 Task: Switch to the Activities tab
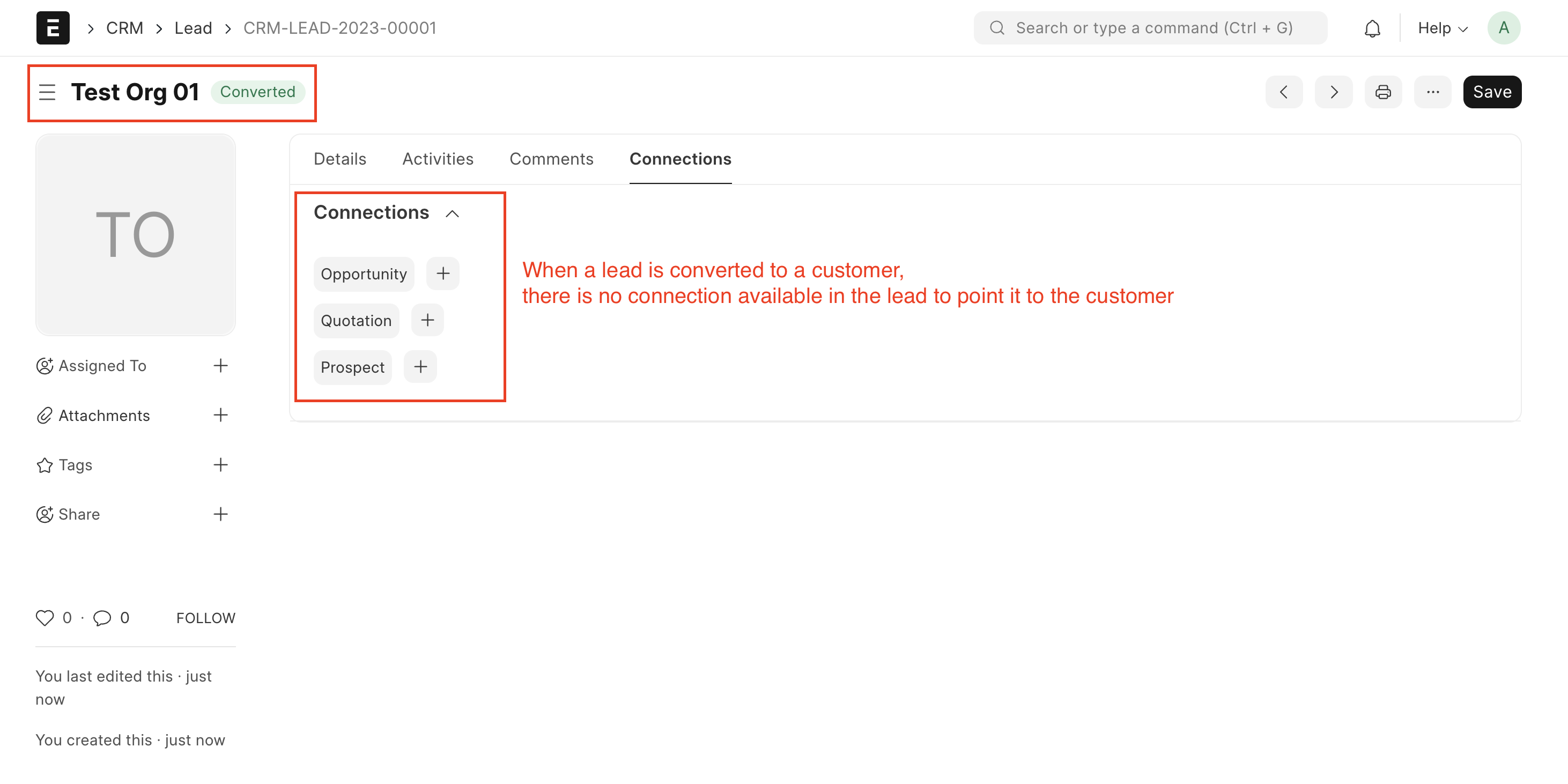point(438,158)
